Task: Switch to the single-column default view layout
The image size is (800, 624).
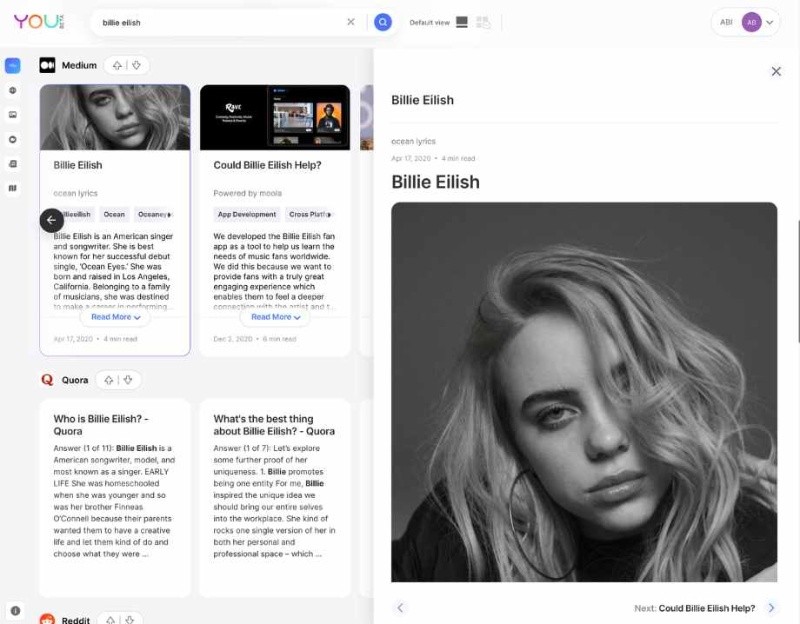Action: [462, 22]
